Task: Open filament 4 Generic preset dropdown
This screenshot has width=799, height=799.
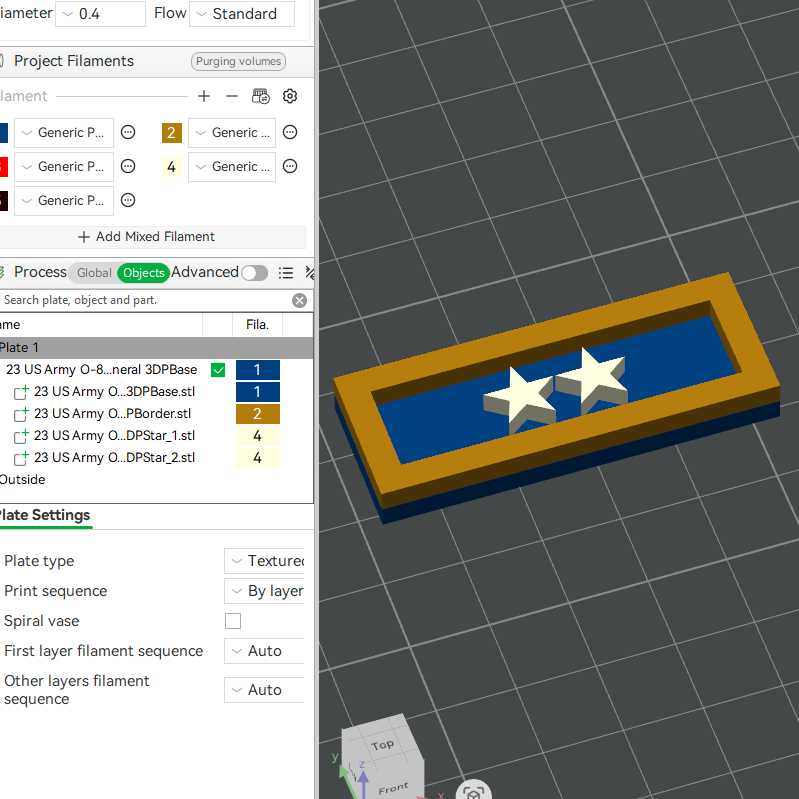Action: pos(232,167)
